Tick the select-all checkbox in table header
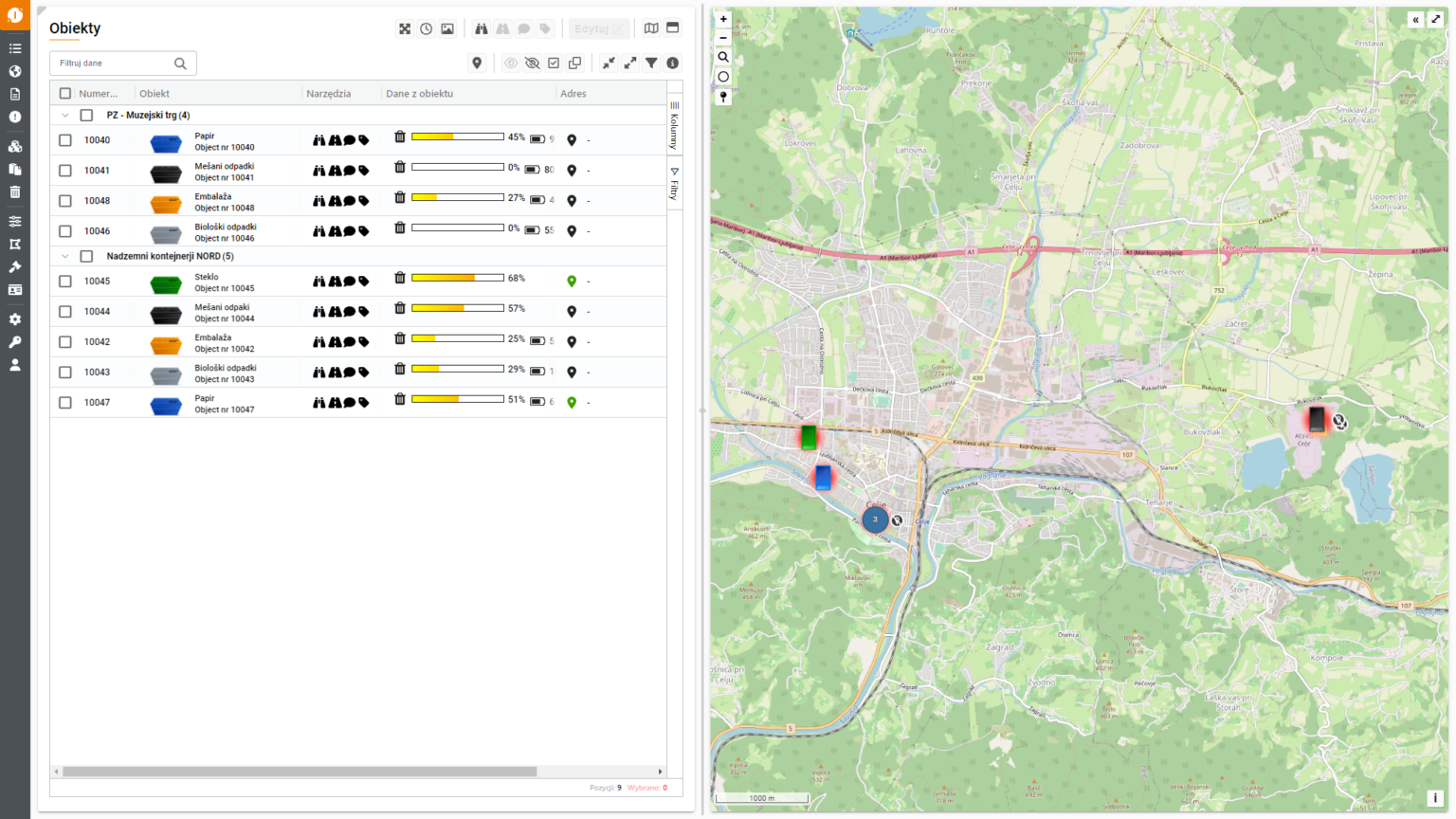 pos(65,94)
